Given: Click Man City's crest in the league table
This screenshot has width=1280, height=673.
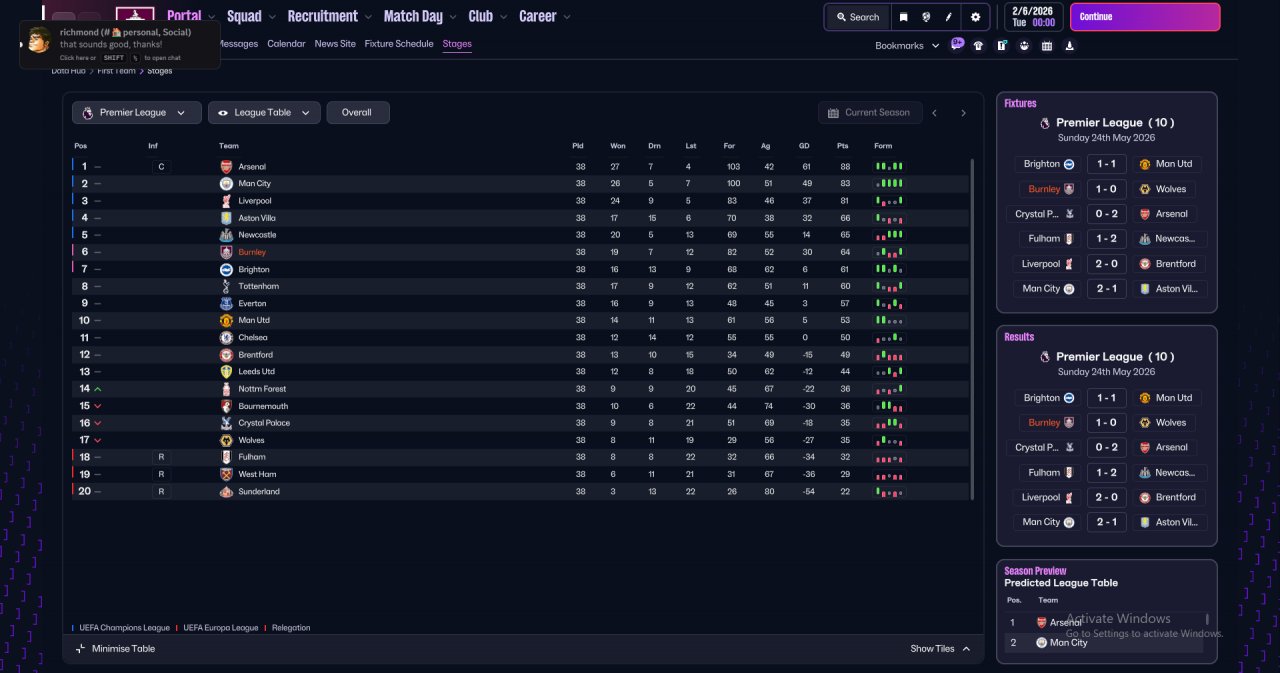Looking at the screenshot, I should pos(226,184).
